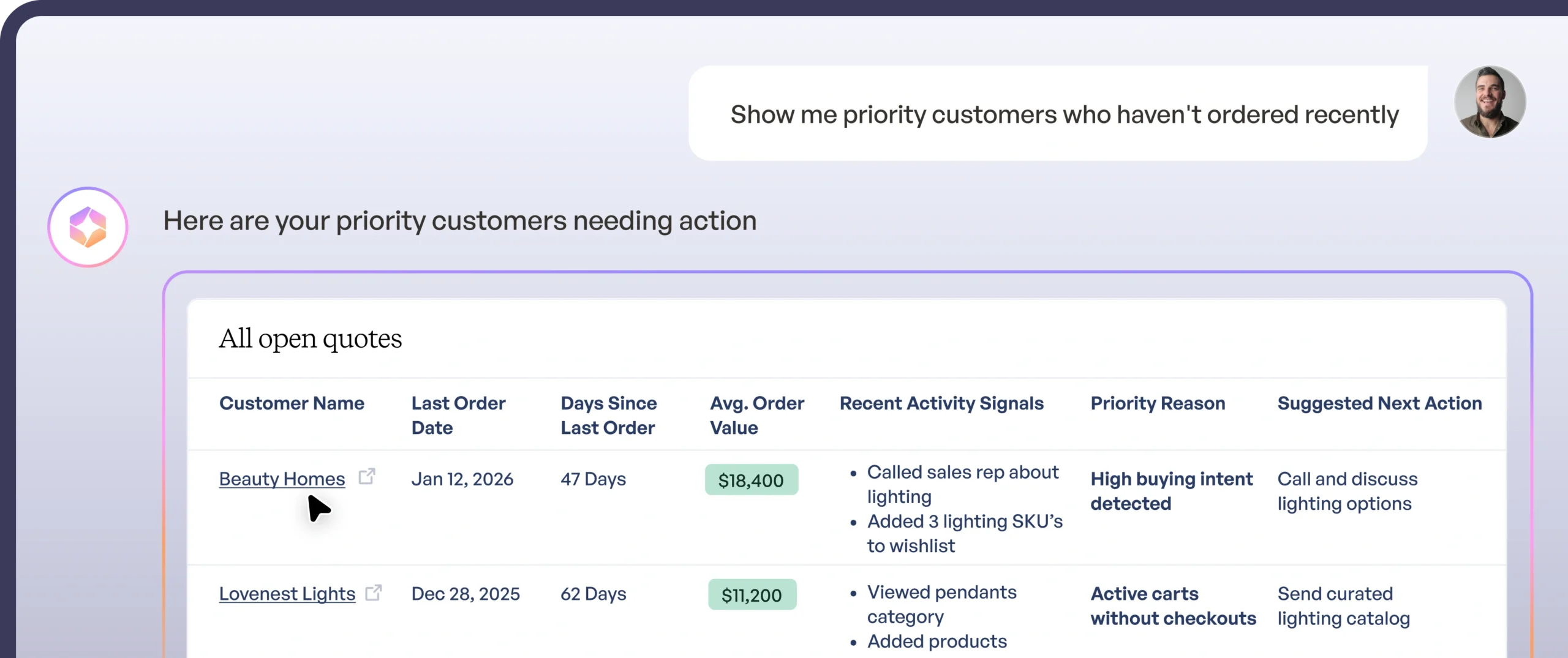This screenshot has height=658, width=1568.
Task: Click the AI assistant gem logo icon
Action: coord(88,227)
